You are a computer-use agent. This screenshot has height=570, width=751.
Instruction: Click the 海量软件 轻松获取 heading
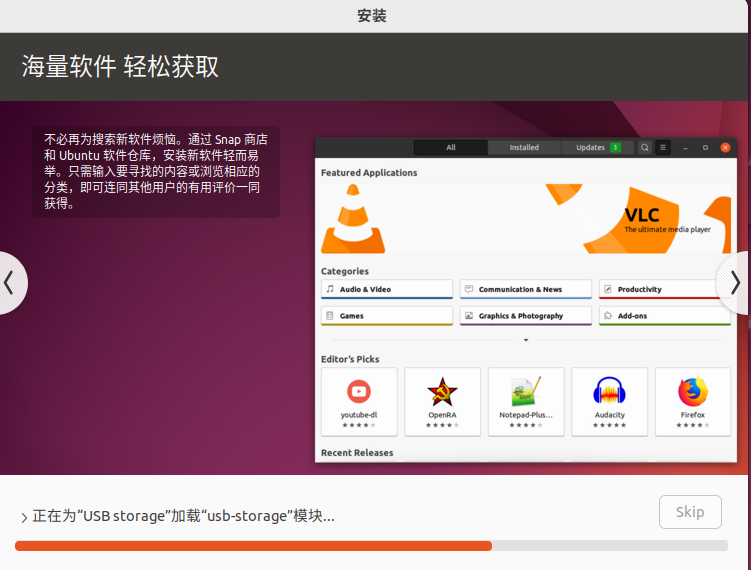click(120, 66)
